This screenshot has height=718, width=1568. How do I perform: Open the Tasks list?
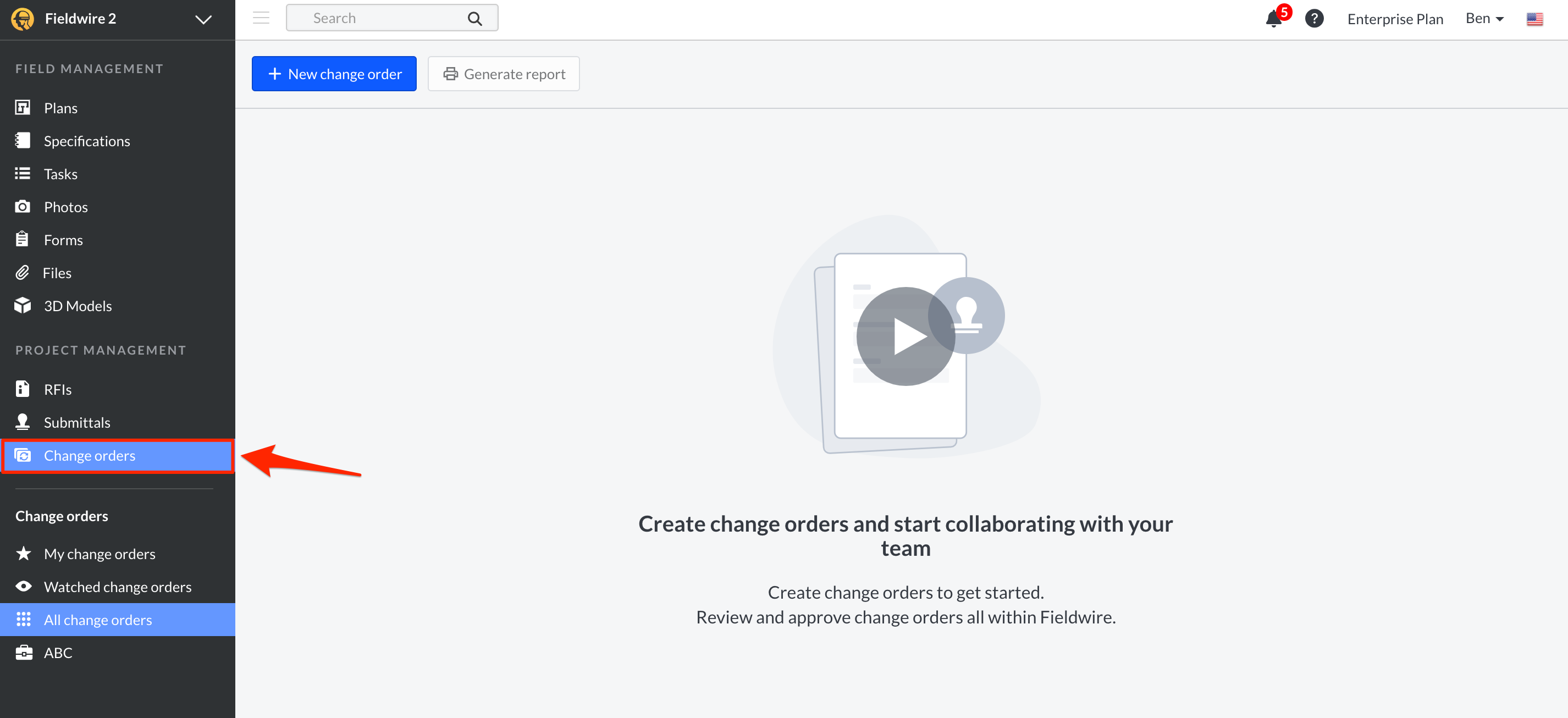60,173
